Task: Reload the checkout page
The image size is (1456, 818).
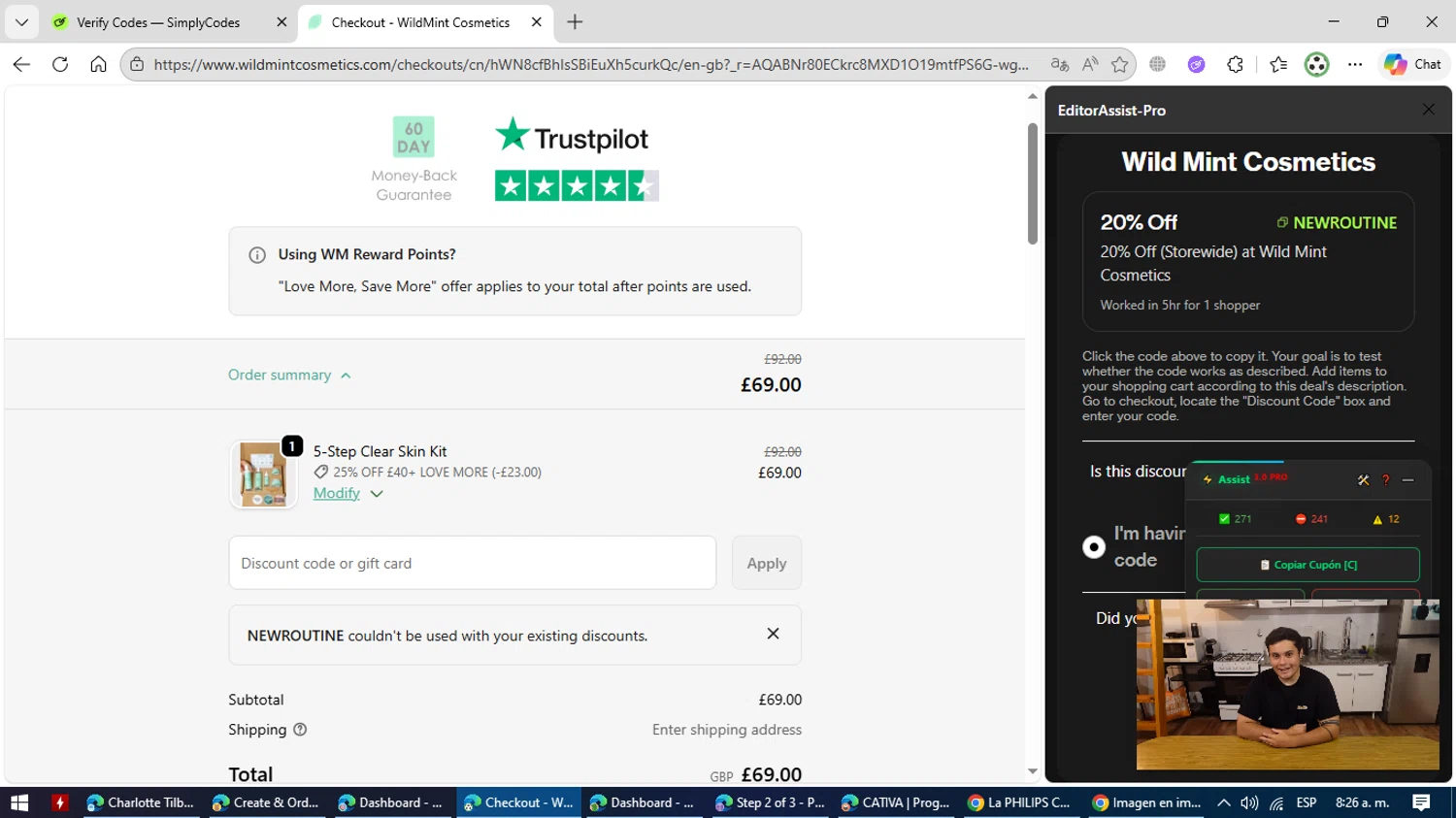Action: pos(60,64)
